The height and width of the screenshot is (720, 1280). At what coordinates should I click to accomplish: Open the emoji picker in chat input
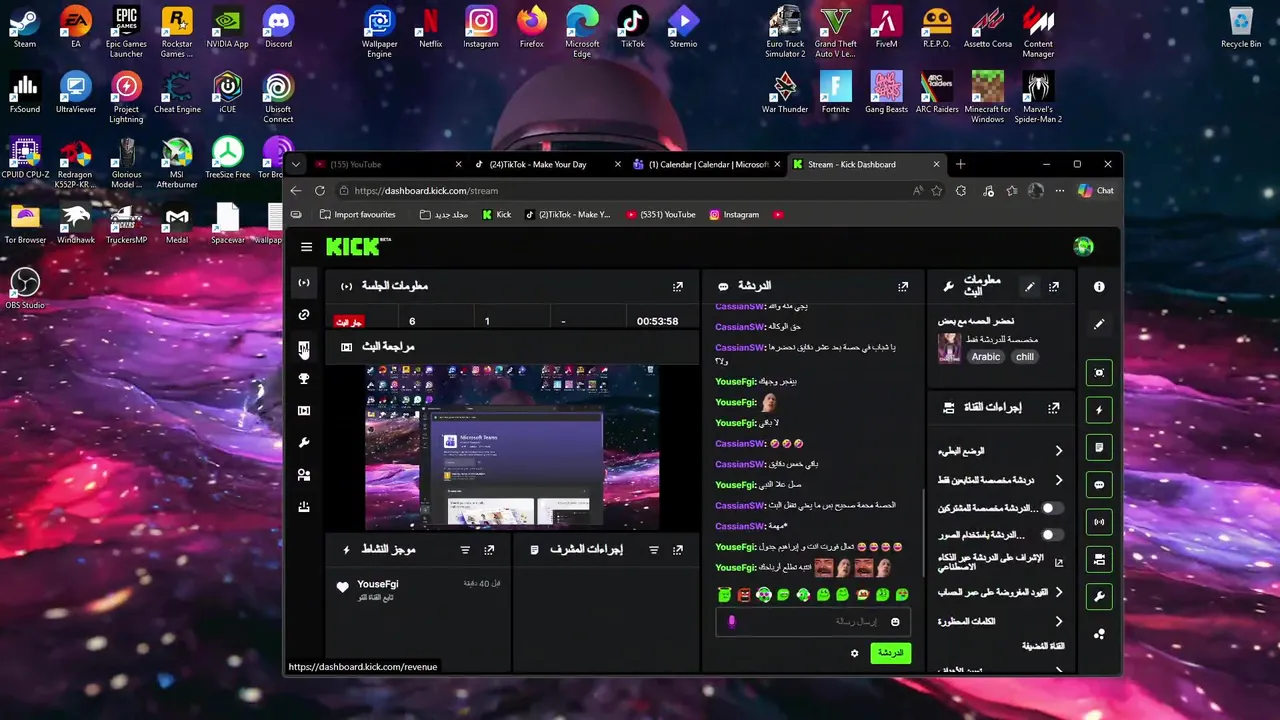click(x=895, y=622)
